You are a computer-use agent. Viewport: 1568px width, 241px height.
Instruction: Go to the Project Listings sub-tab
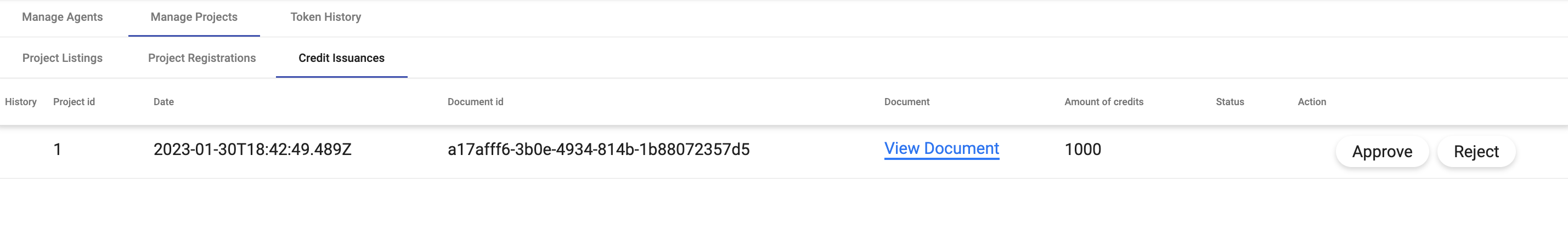tap(62, 58)
